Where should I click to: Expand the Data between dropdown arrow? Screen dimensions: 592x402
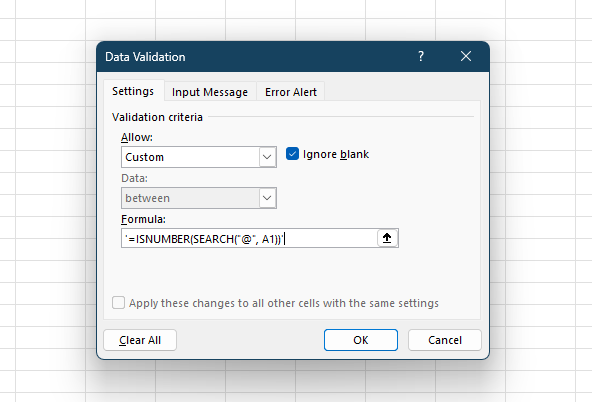click(x=267, y=198)
